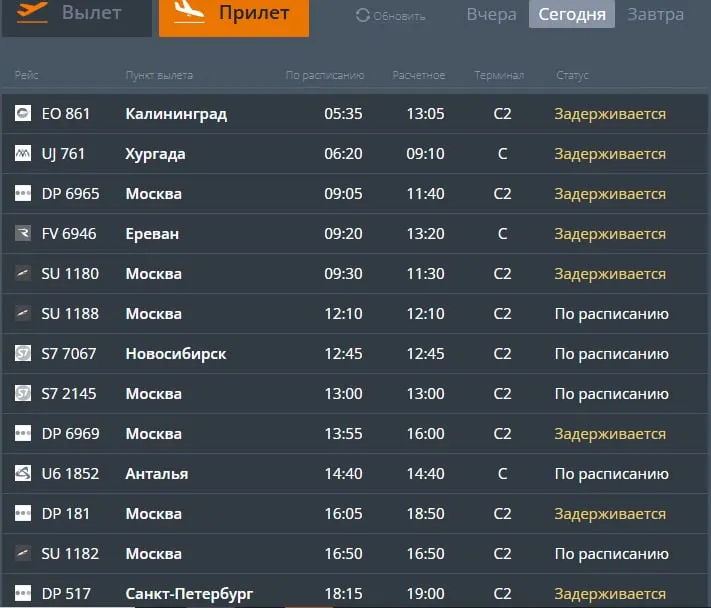This screenshot has width=711, height=608.
Task: Switch to the Вылет departures tab
Action: 77,17
